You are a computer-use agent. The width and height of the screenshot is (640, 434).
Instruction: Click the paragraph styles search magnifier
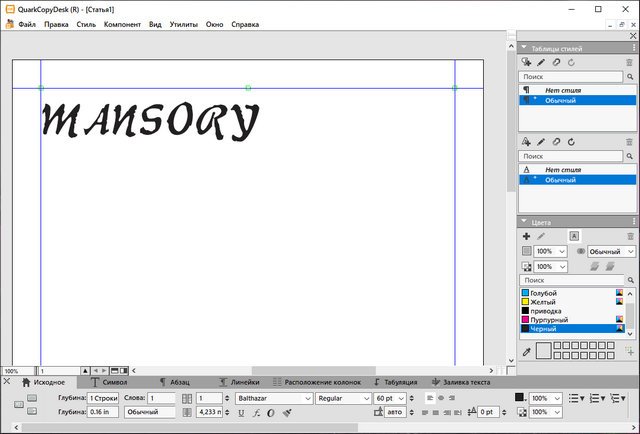pyautogui.click(x=630, y=77)
